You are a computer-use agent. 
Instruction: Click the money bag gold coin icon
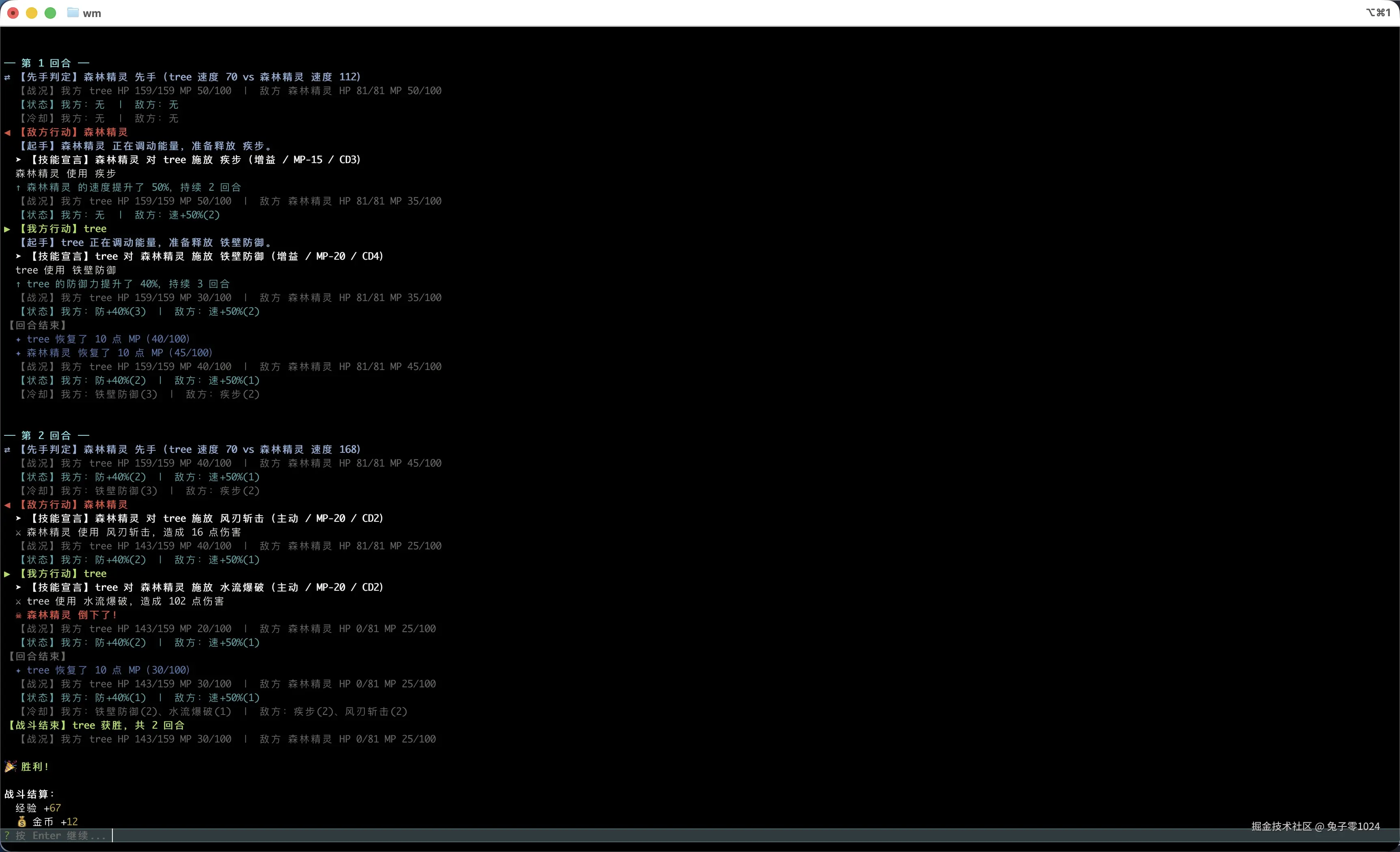coord(22,821)
